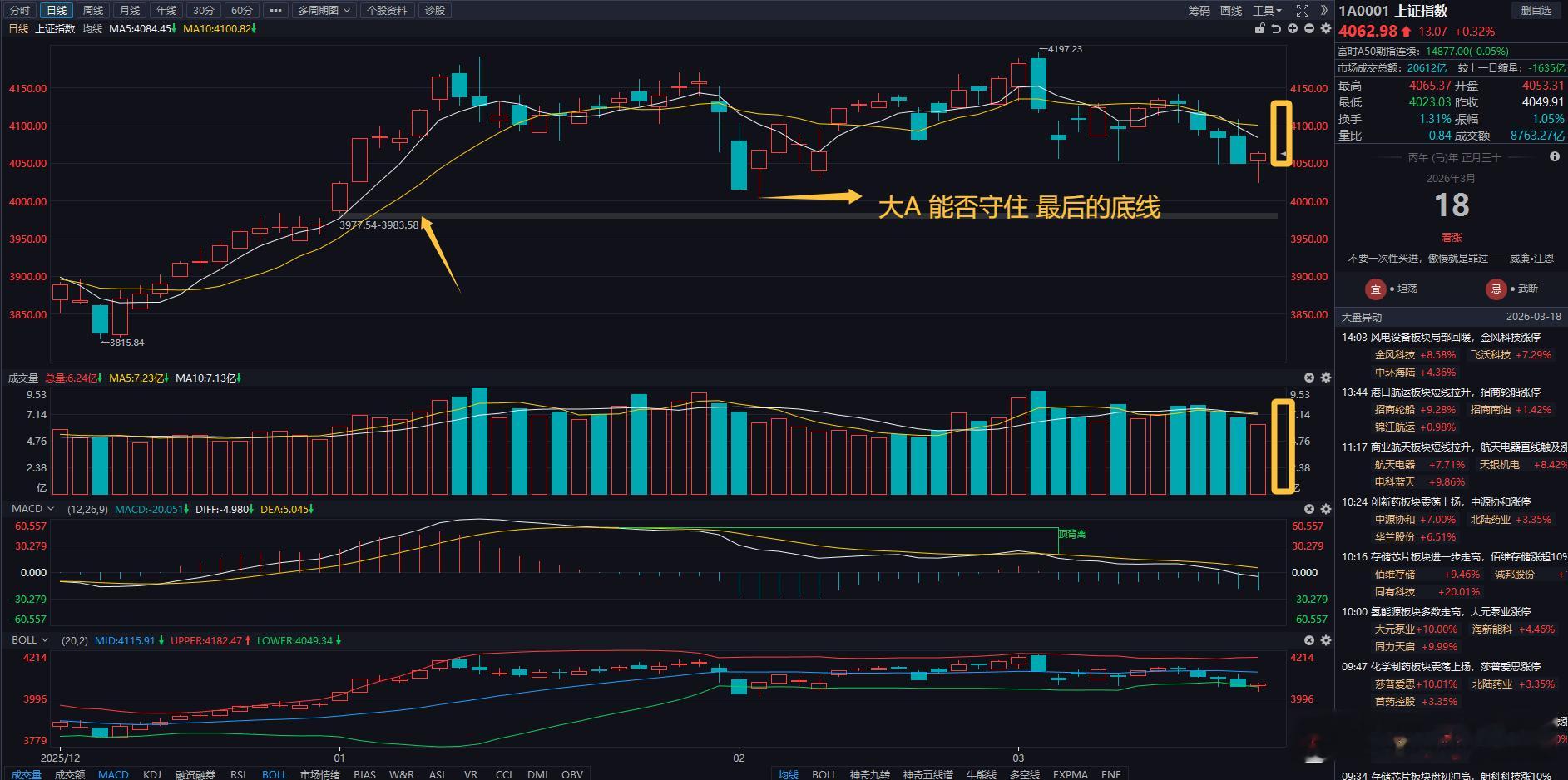Select ASI indicator in bottom bar
1568x780 pixels.
click(437, 774)
